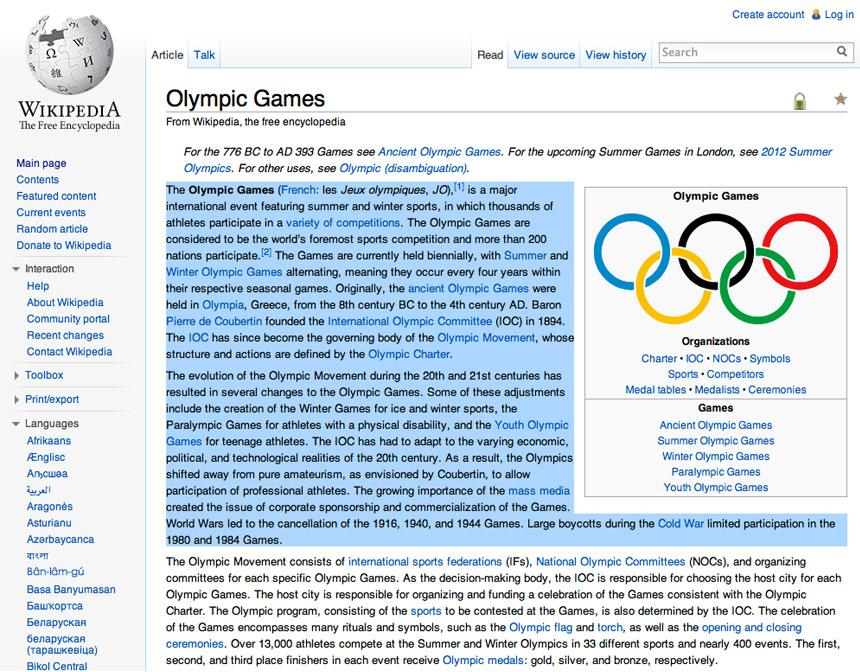Image resolution: width=860 pixels, height=672 pixels.
Task: Open the Contents sidebar link
Action: [x=37, y=179]
